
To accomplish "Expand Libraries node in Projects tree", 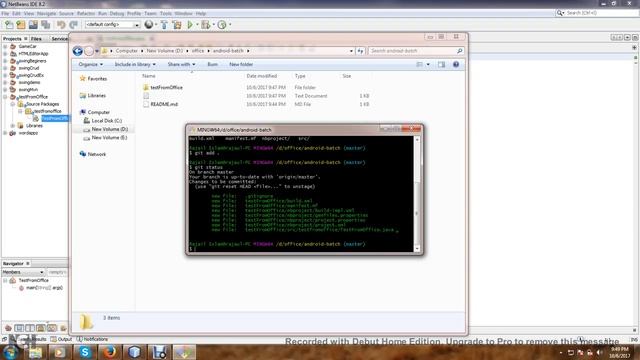I will 13,126.
